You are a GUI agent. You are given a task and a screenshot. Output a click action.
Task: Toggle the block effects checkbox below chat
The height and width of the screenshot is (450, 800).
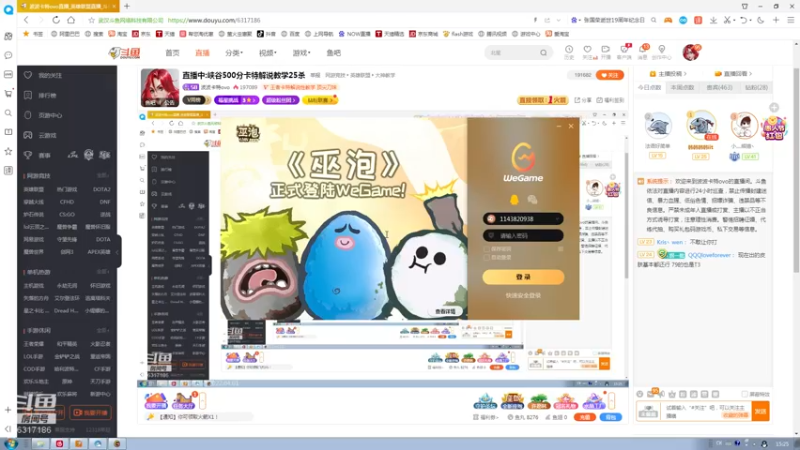tap(744, 394)
